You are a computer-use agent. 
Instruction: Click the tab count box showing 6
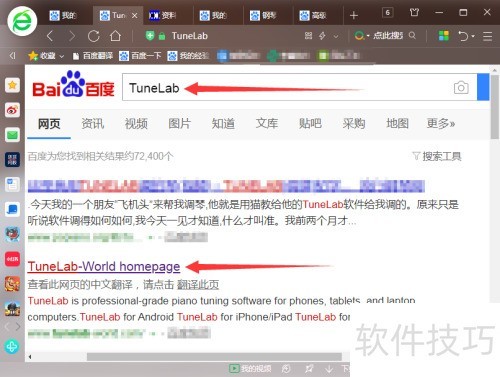(387, 13)
